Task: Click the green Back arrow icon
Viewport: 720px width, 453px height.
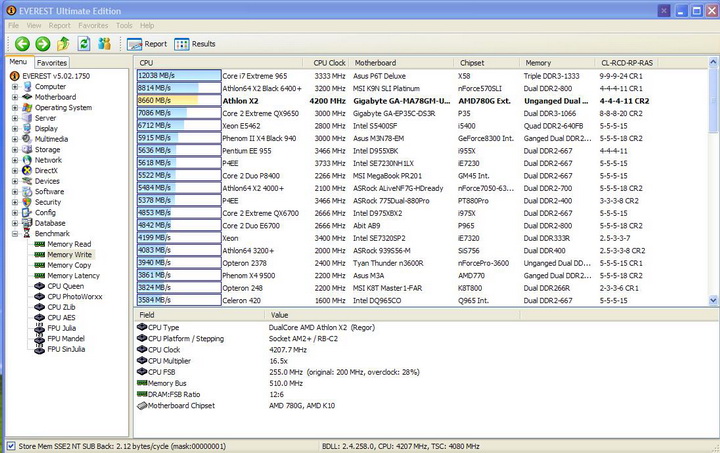Action: point(22,44)
